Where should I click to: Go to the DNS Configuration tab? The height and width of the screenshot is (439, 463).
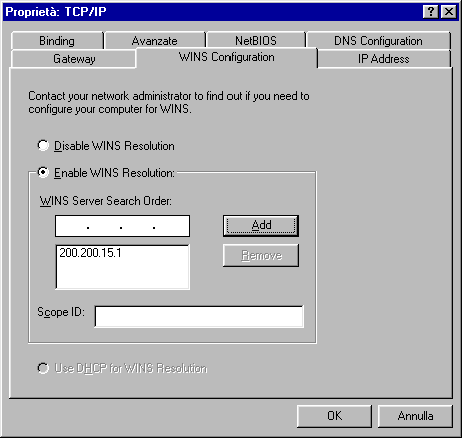(x=378, y=41)
